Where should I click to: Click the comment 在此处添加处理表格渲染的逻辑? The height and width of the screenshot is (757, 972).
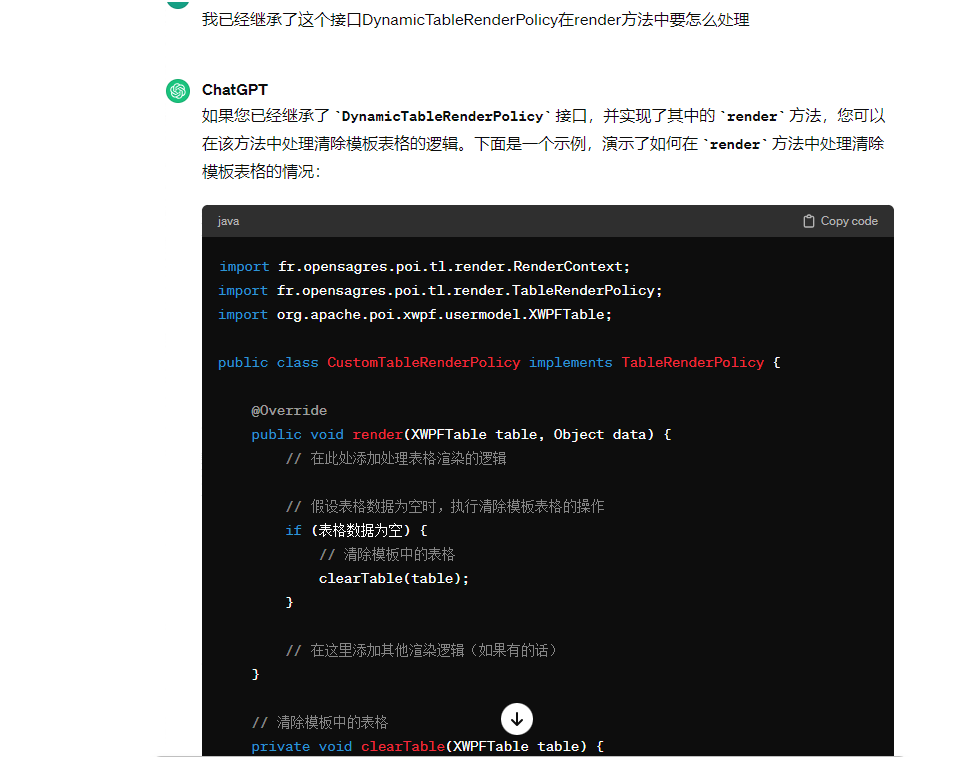click(x=395, y=459)
